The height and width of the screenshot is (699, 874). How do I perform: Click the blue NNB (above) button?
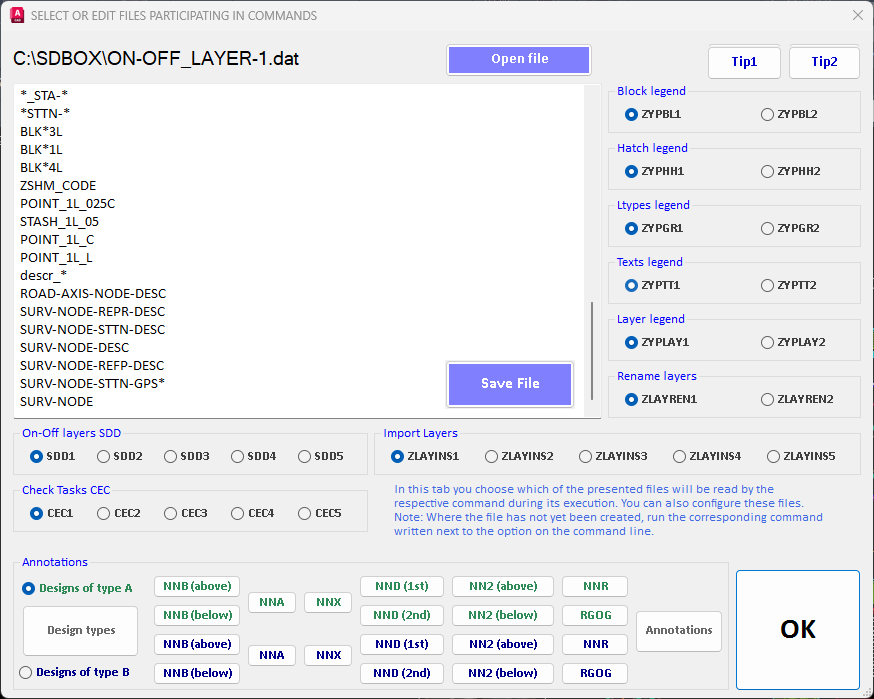click(197, 644)
